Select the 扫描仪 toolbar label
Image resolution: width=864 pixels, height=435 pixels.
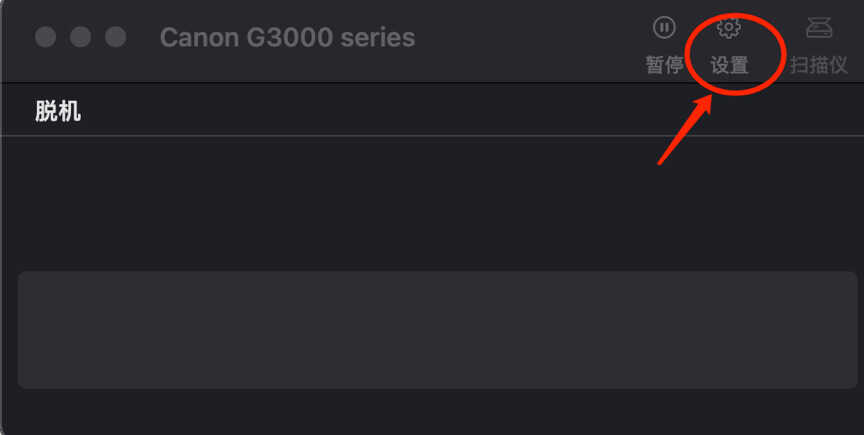[x=818, y=65]
